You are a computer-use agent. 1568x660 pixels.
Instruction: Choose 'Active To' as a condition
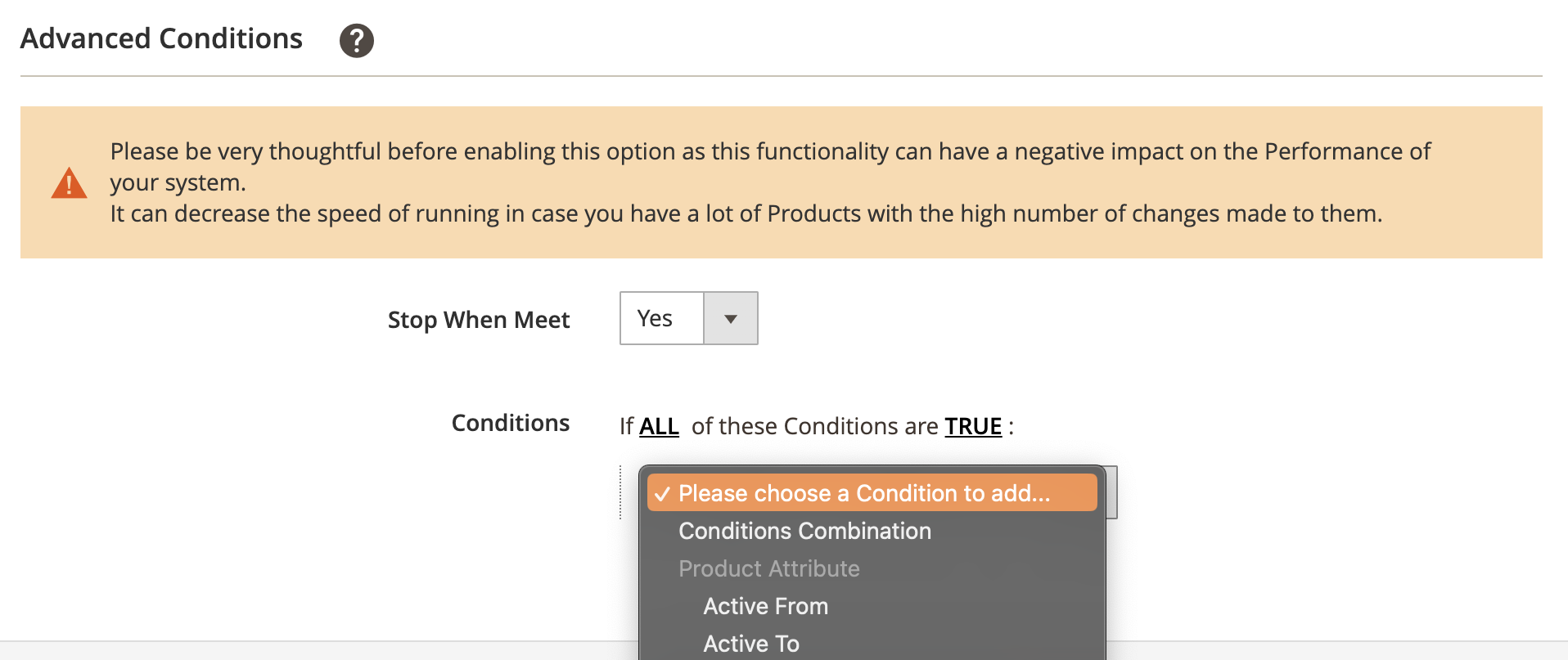pos(750,643)
